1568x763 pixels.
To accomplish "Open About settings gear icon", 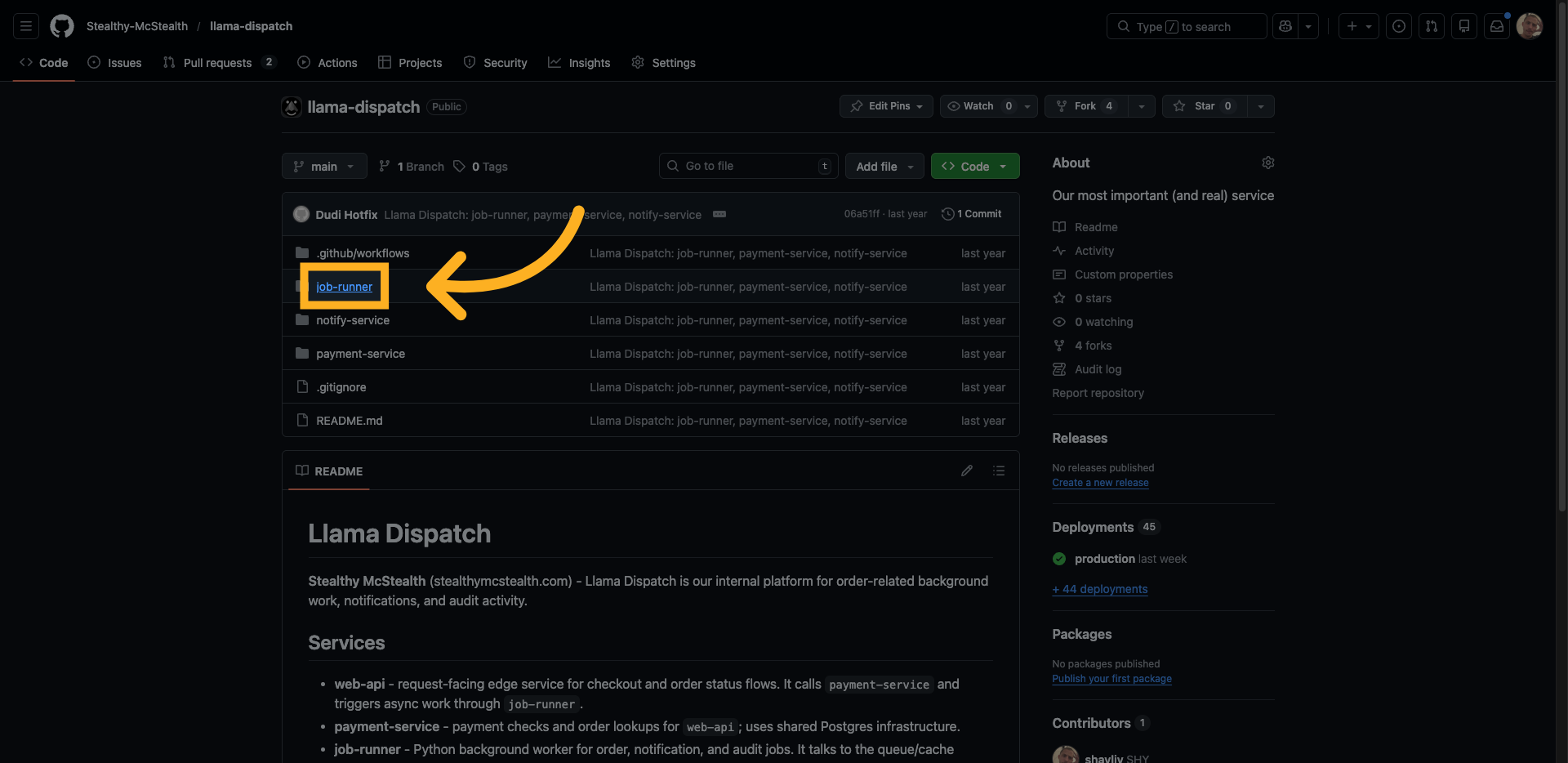I will click(x=1267, y=163).
